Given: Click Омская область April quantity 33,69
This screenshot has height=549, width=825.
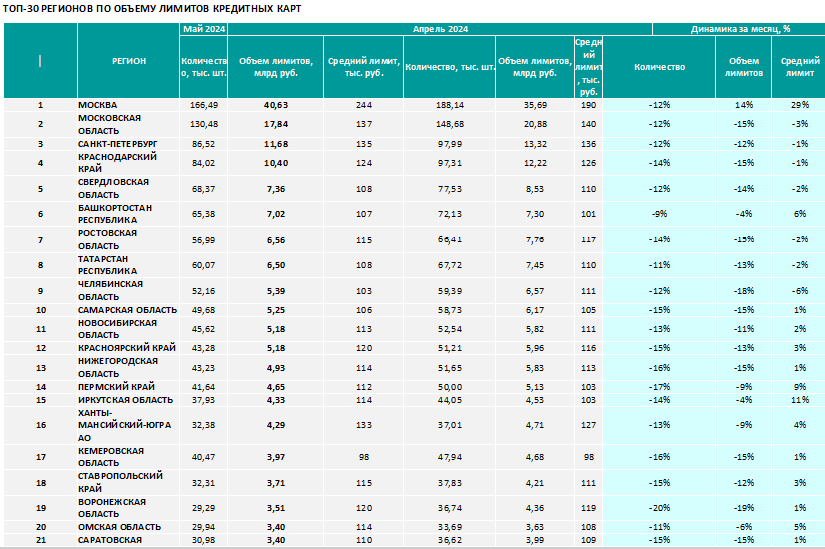Looking at the screenshot, I should click(x=450, y=527).
